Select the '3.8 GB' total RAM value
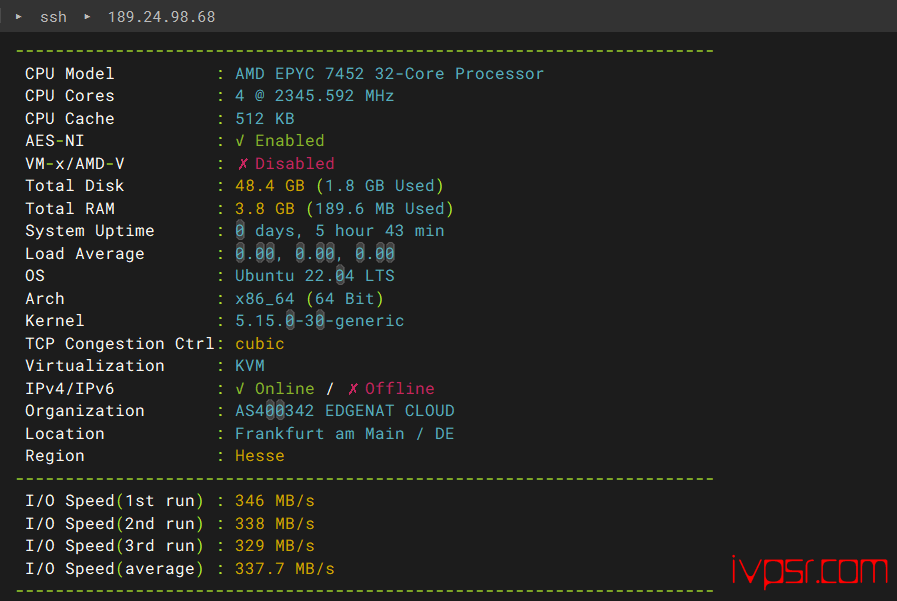Viewport: 897px width, 601px height. pyautogui.click(x=264, y=209)
